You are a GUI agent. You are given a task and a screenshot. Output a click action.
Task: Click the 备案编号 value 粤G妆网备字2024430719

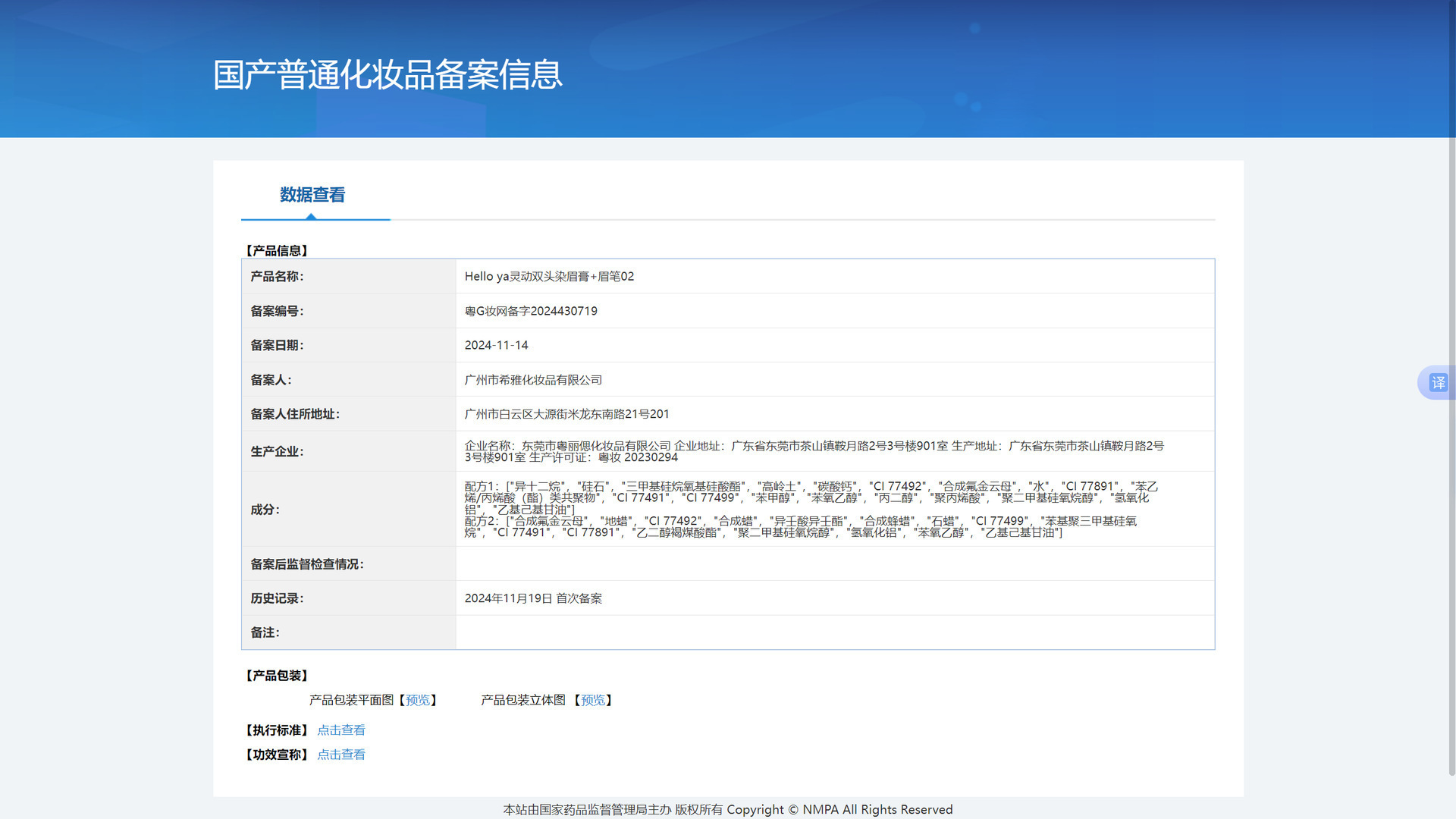click(531, 311)
